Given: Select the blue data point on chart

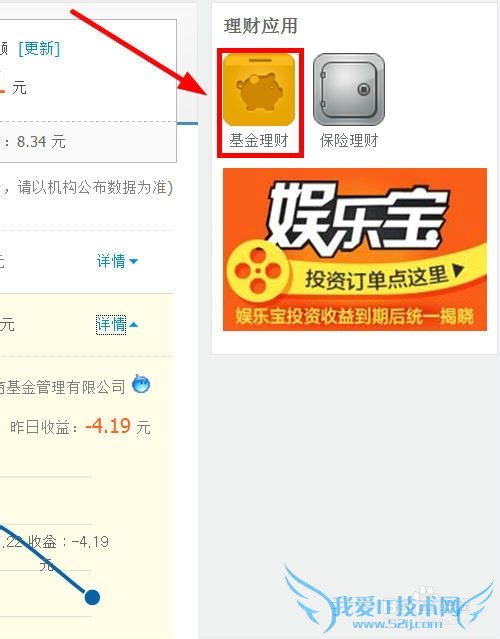Looking at the screenshot, I should point(93,597).
